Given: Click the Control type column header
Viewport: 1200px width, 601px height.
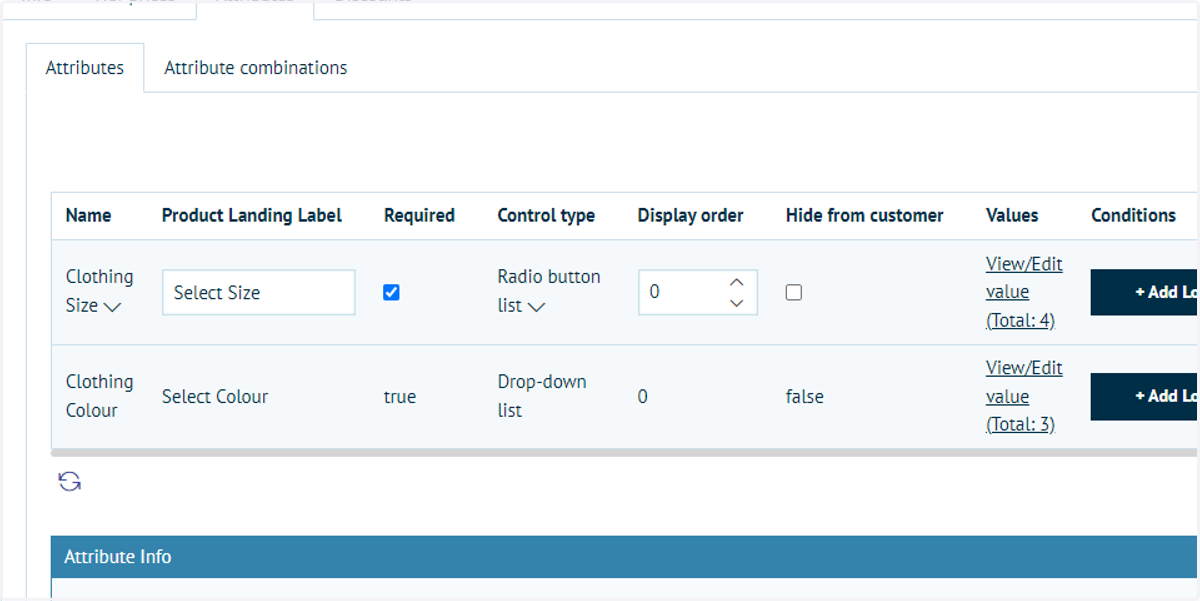Looking at the screenshot, I should pos(546,215).
